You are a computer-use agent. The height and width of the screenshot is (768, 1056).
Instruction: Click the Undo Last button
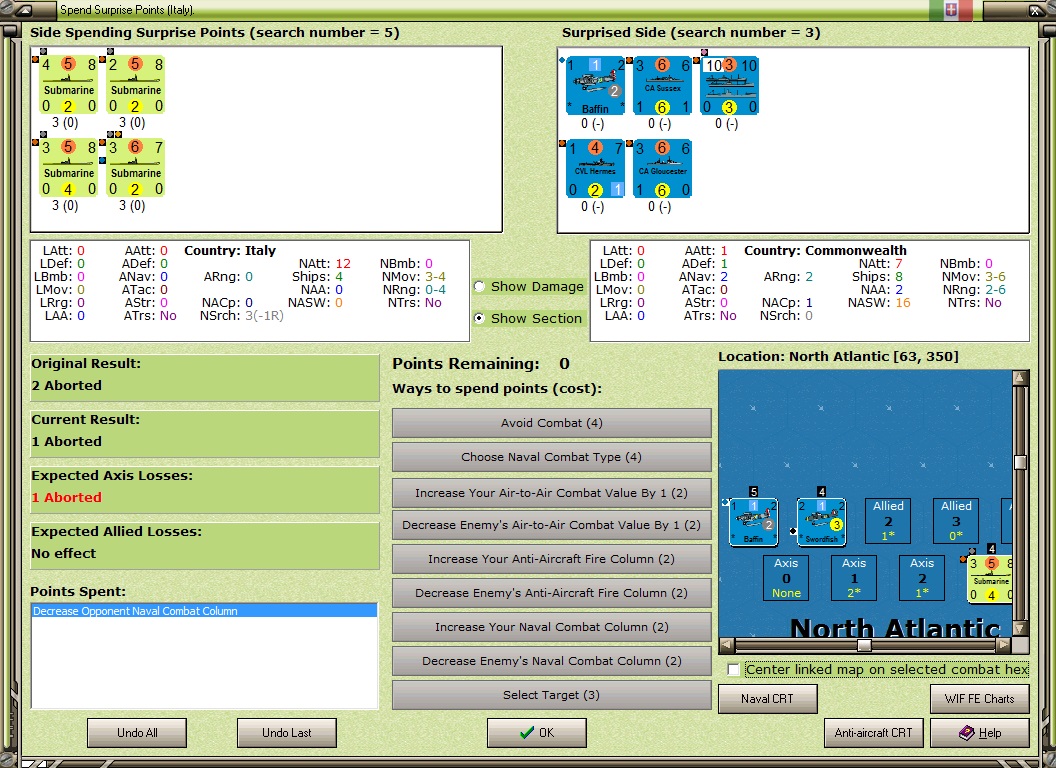pyautogui.click(x=287, y=732)
